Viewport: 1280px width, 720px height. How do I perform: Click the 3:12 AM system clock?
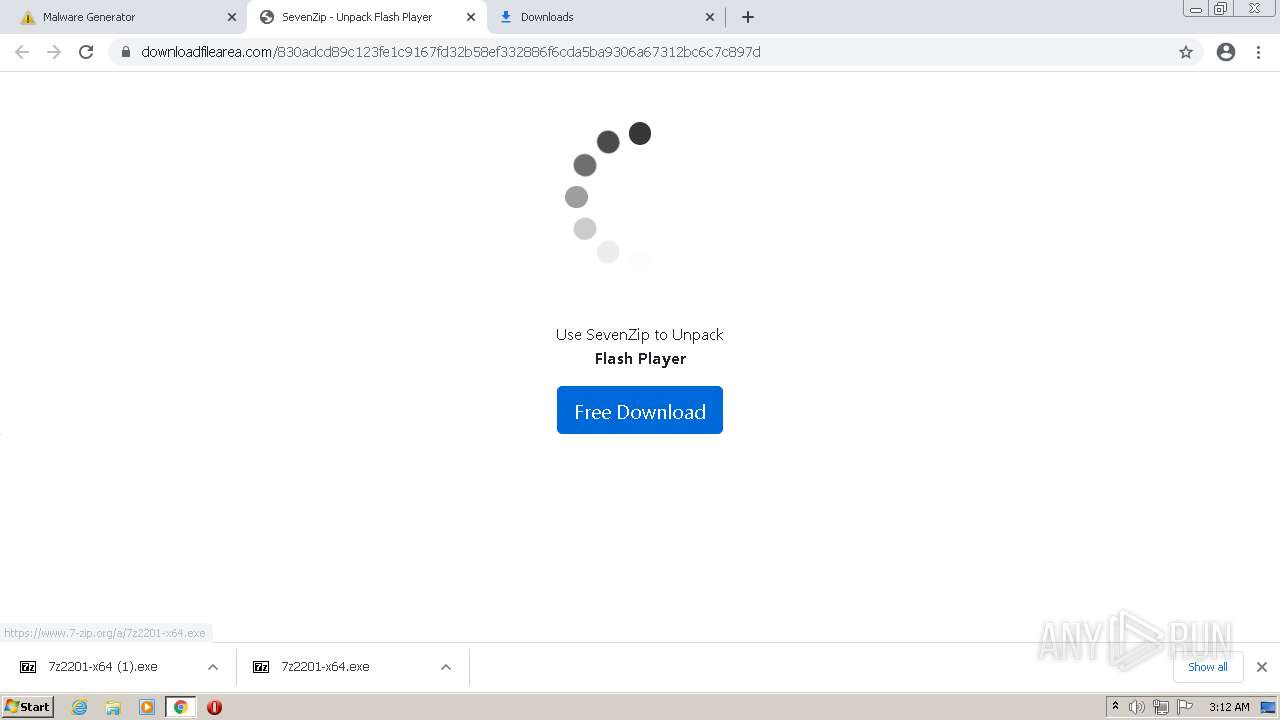click(1229, 707)
